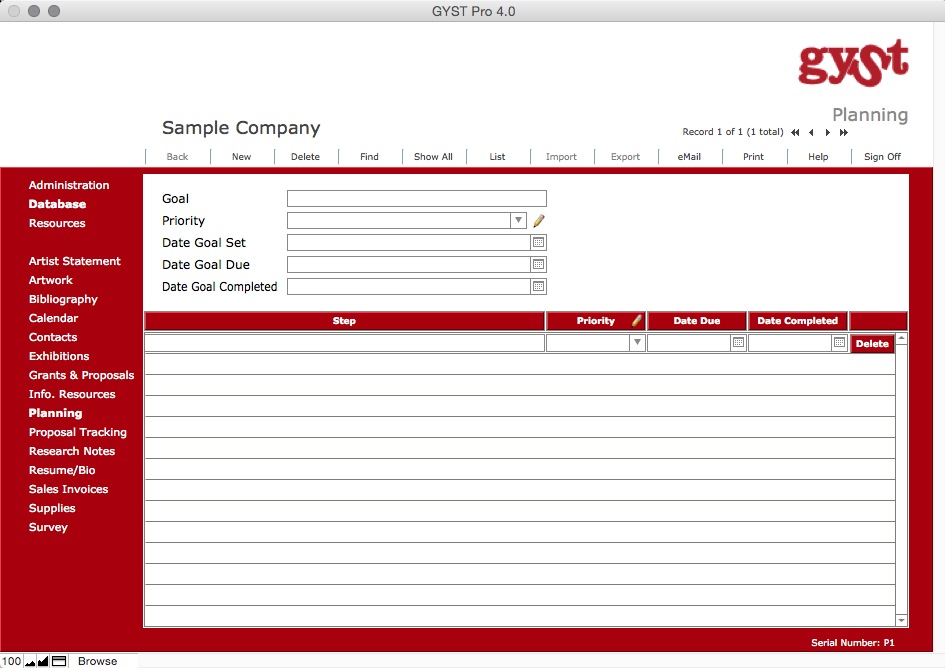The image size is (945, 668).
Task: Open Resume/Bio module
Action: 62,470
